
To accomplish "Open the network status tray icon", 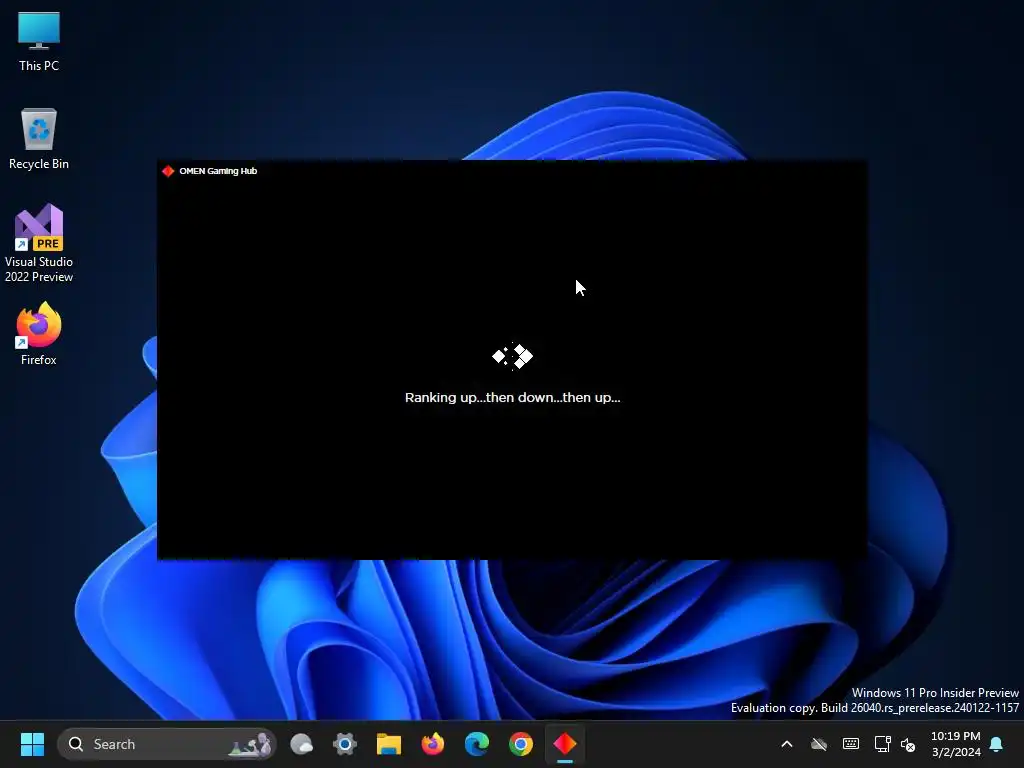I will coord(882,744).
